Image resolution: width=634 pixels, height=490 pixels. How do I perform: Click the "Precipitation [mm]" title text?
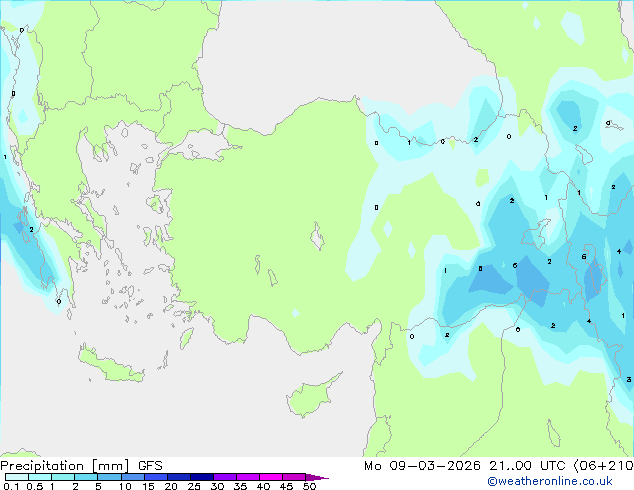(65, 466)
